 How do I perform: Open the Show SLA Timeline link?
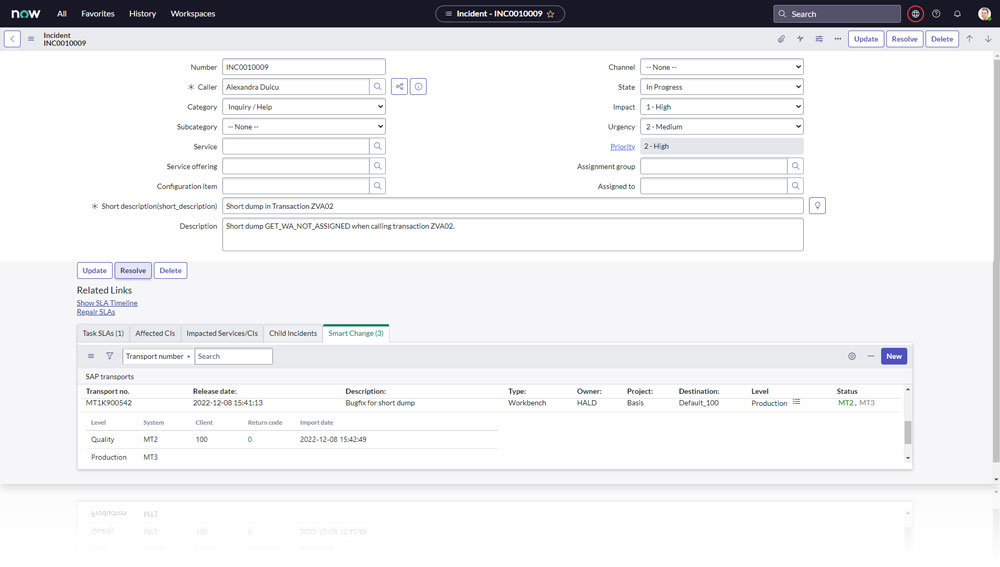tap(107, 303)
